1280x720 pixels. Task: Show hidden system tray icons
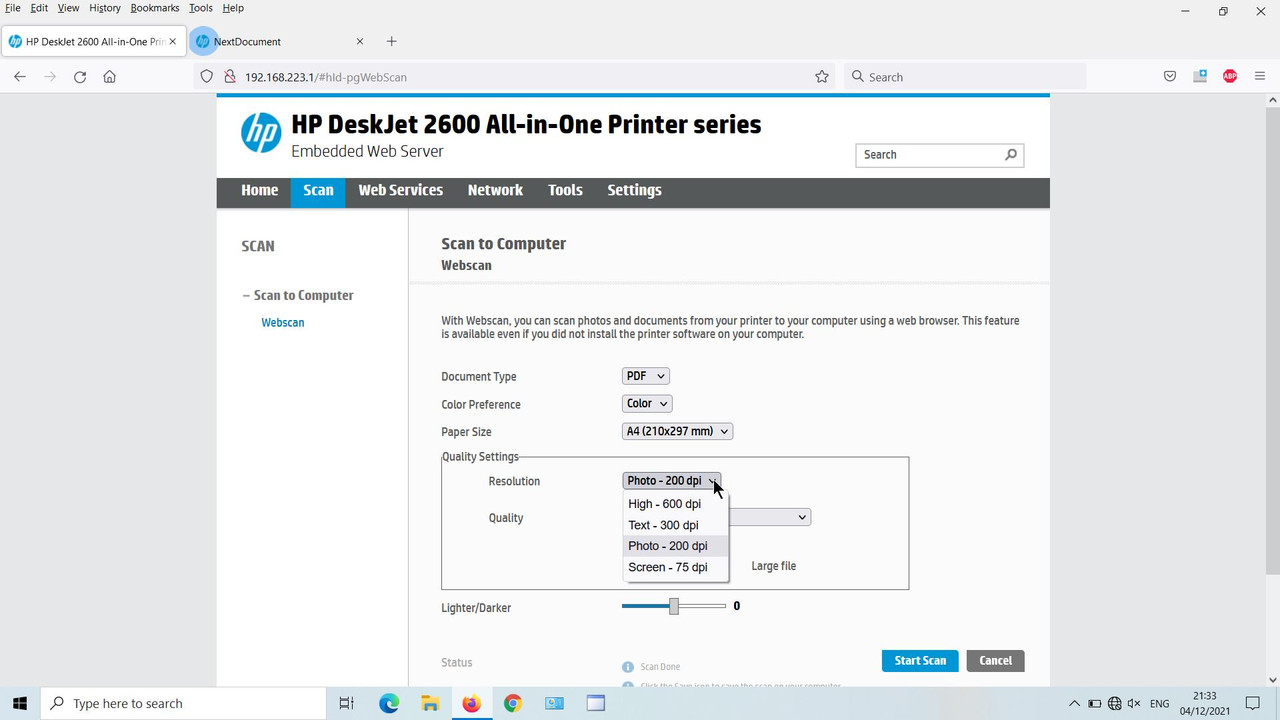tap(1075, 704)
